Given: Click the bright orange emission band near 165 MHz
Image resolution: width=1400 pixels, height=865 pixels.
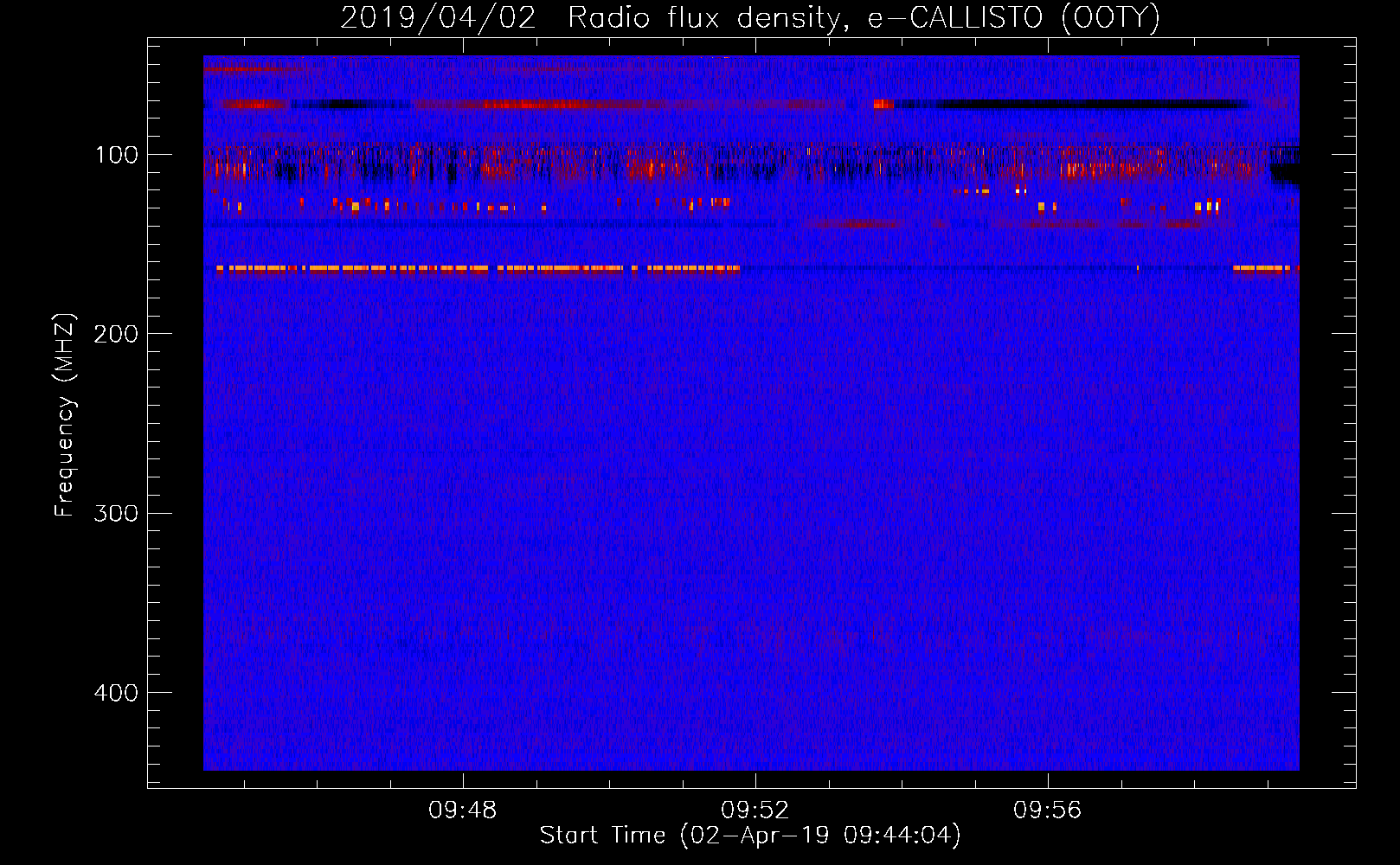Looking at the screenshot, I should point(478,269).
